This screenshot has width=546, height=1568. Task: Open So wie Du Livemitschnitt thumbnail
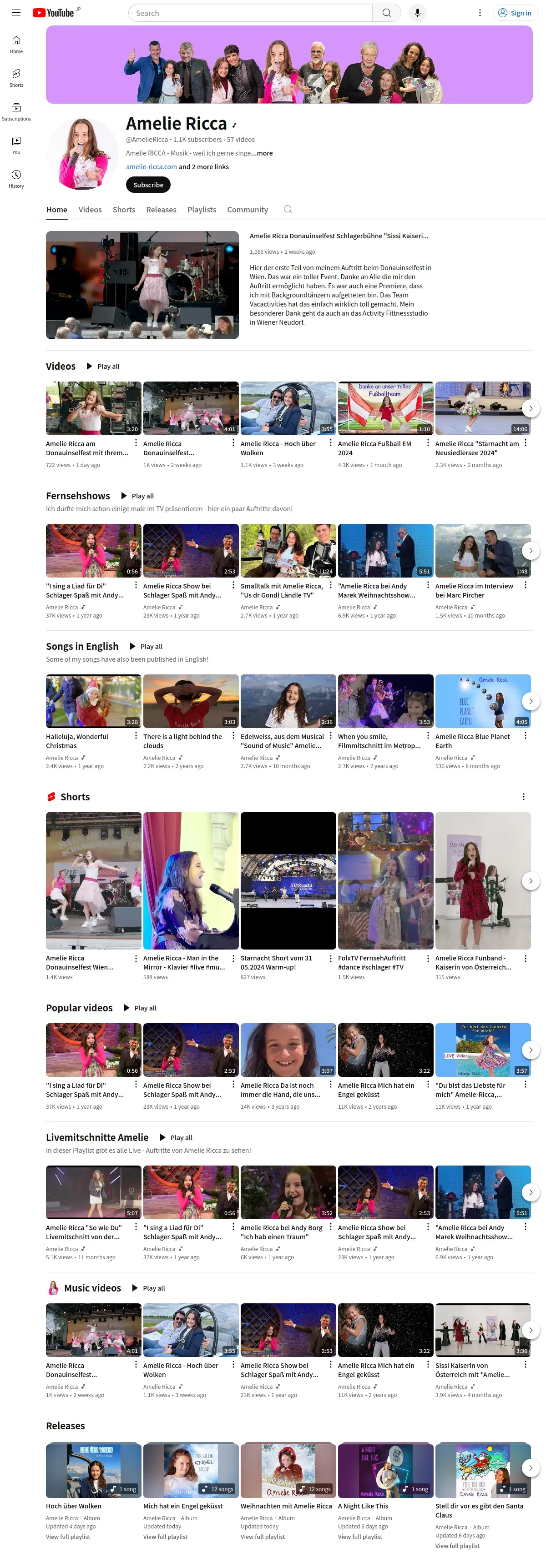[94, 1192]
